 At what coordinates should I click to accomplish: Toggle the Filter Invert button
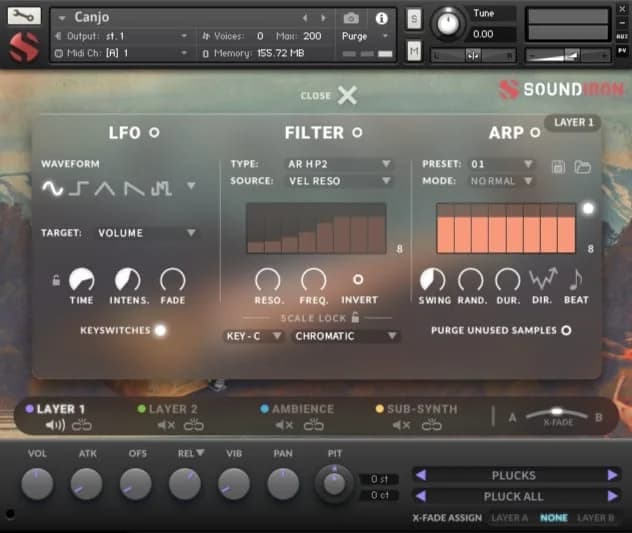358,280
